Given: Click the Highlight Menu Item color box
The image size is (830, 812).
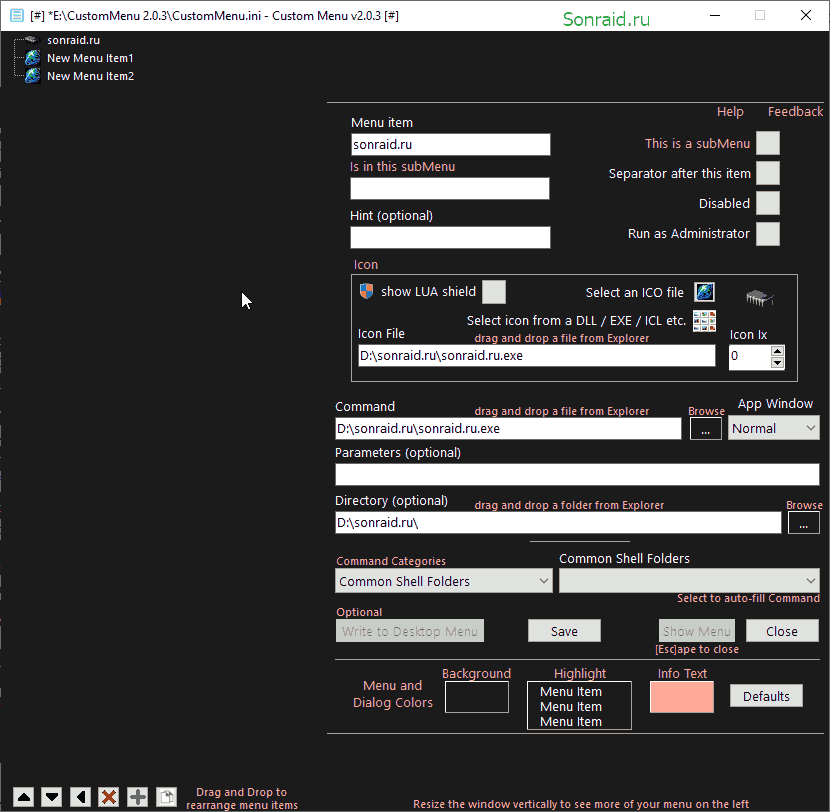Looking at the screenshot, I should point(579,705).
